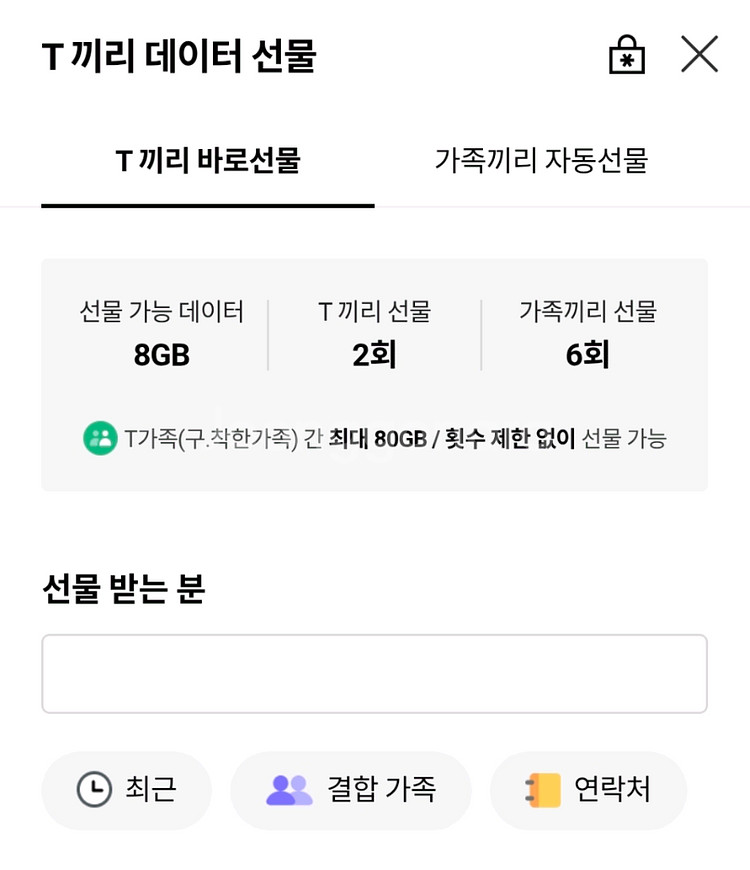Click the 선물 받는 분 heading
This screenshot has width=750, height=870.
point(123,589)
